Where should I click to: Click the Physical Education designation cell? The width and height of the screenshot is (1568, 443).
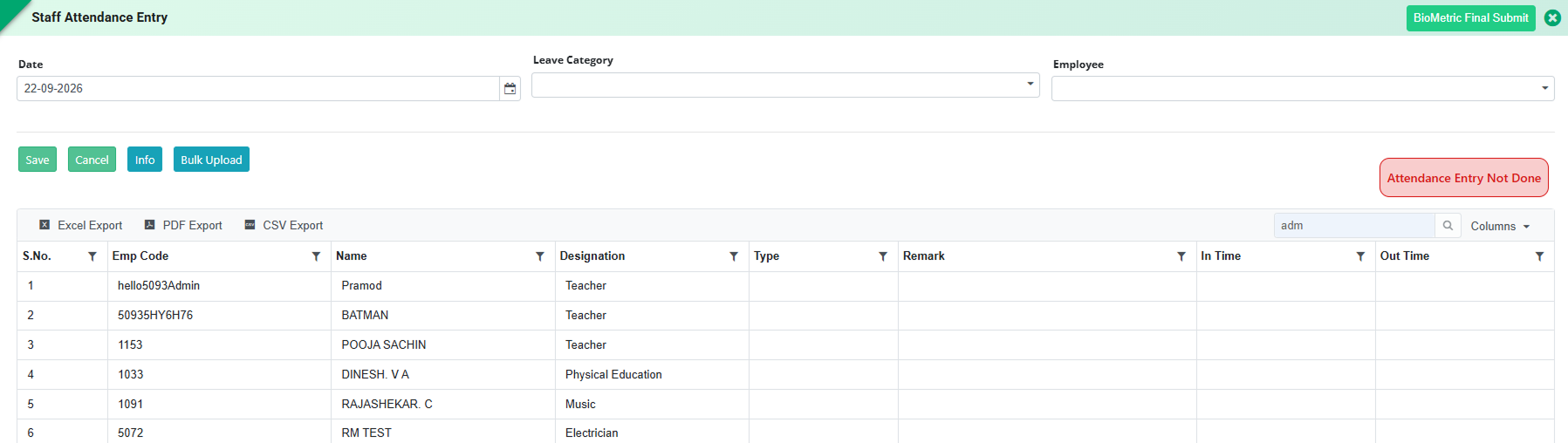652,375
